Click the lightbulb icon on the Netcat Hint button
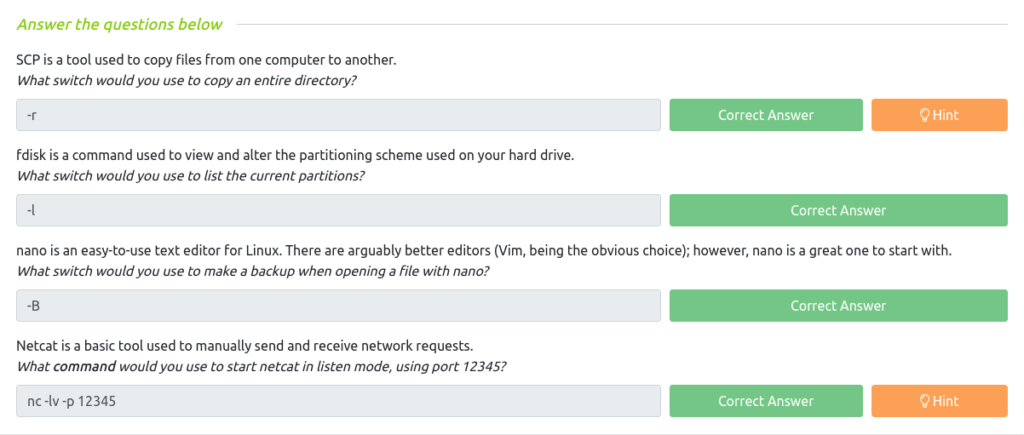Screen dimensions: 1024x435 pos(924,401)
